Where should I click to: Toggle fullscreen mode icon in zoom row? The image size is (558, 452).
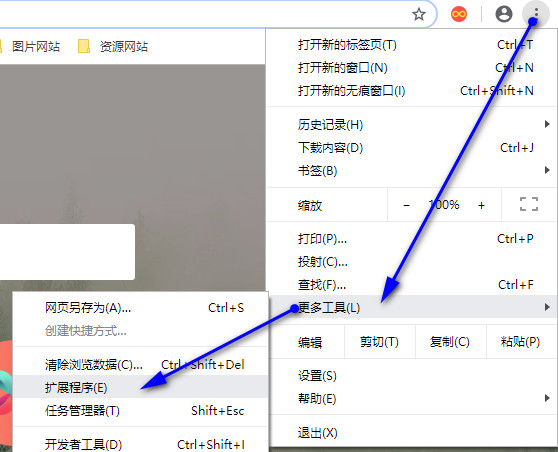tap(529, 205)
